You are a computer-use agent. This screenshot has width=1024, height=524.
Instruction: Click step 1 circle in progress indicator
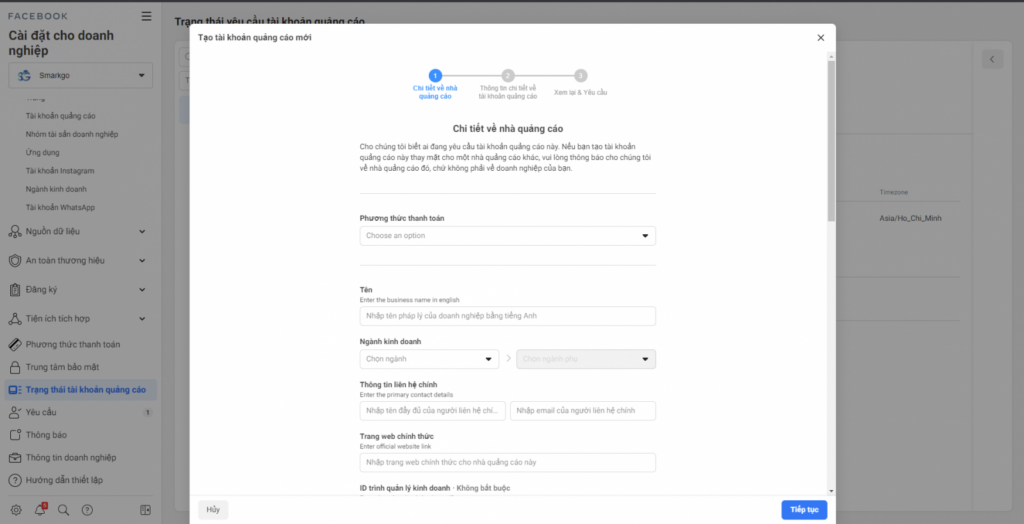pos(434,75)
